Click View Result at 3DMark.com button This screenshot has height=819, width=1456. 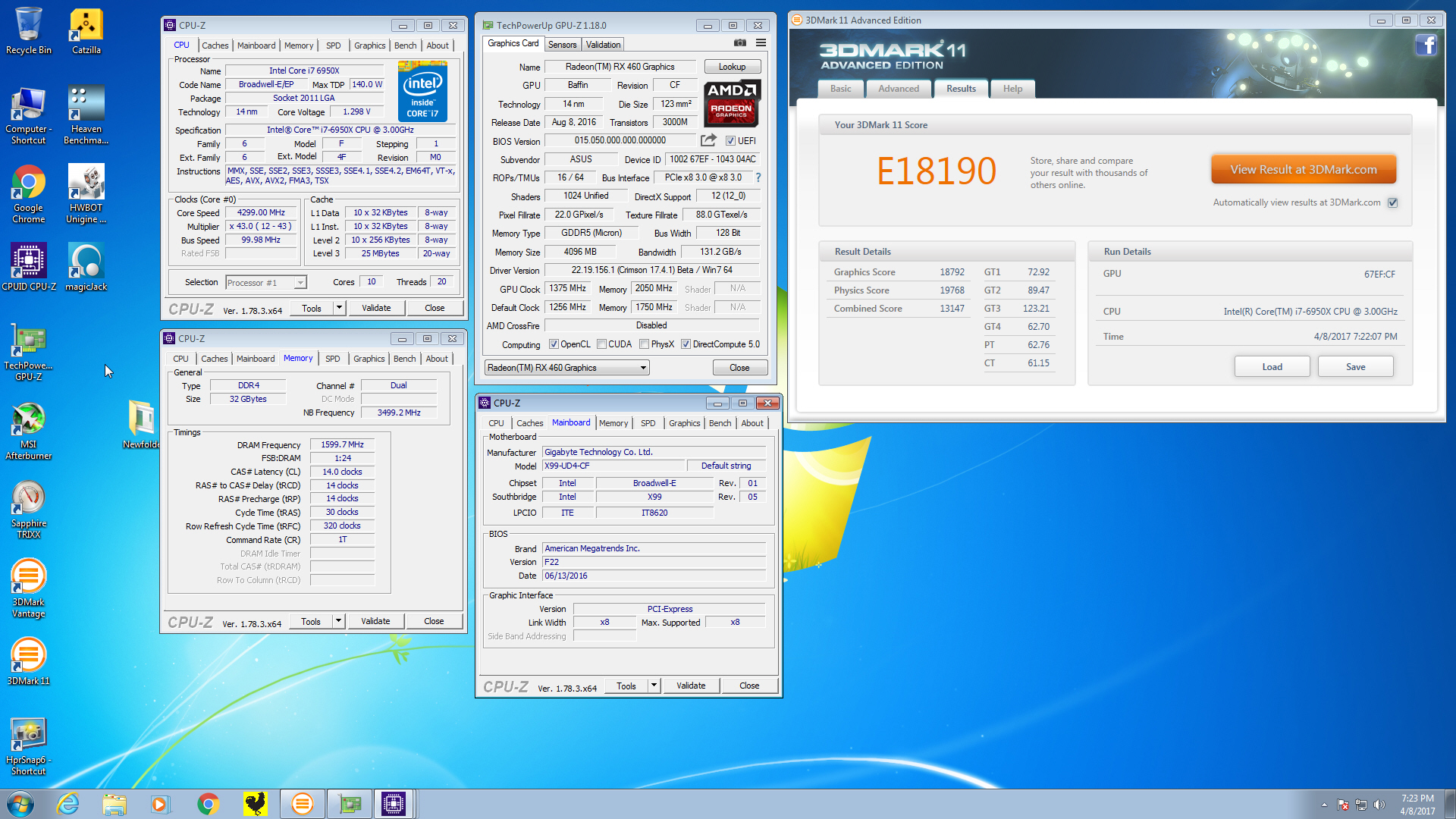coord(1303,170)
